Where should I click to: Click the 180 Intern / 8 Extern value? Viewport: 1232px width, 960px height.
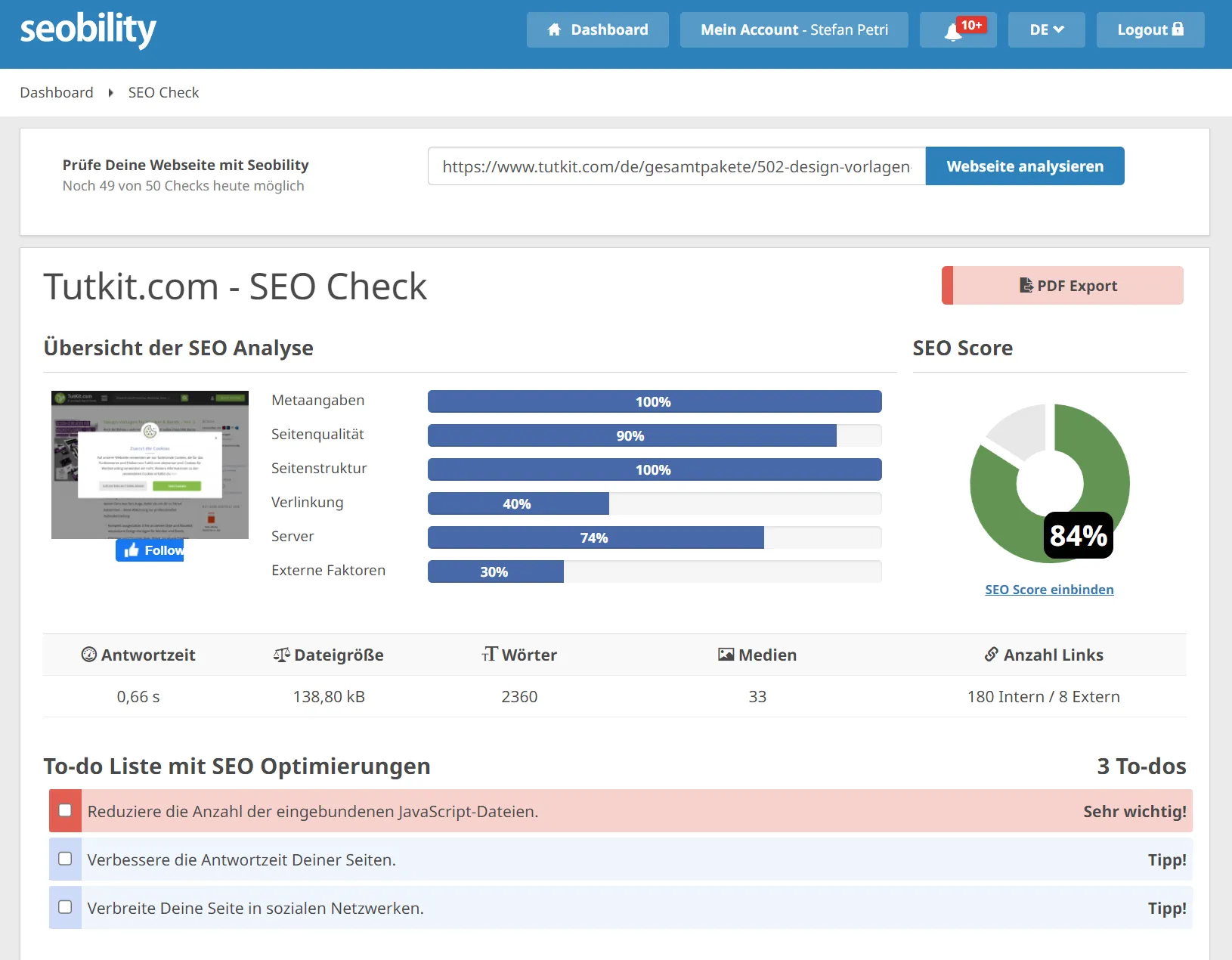tap(1044, 697)
